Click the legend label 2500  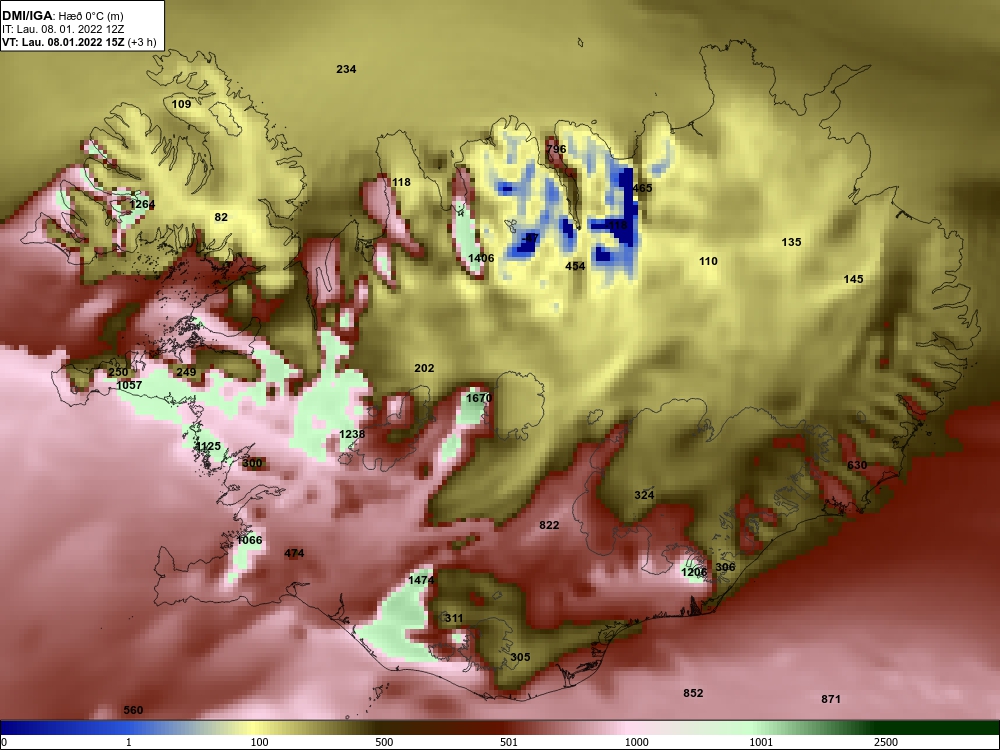886,742
